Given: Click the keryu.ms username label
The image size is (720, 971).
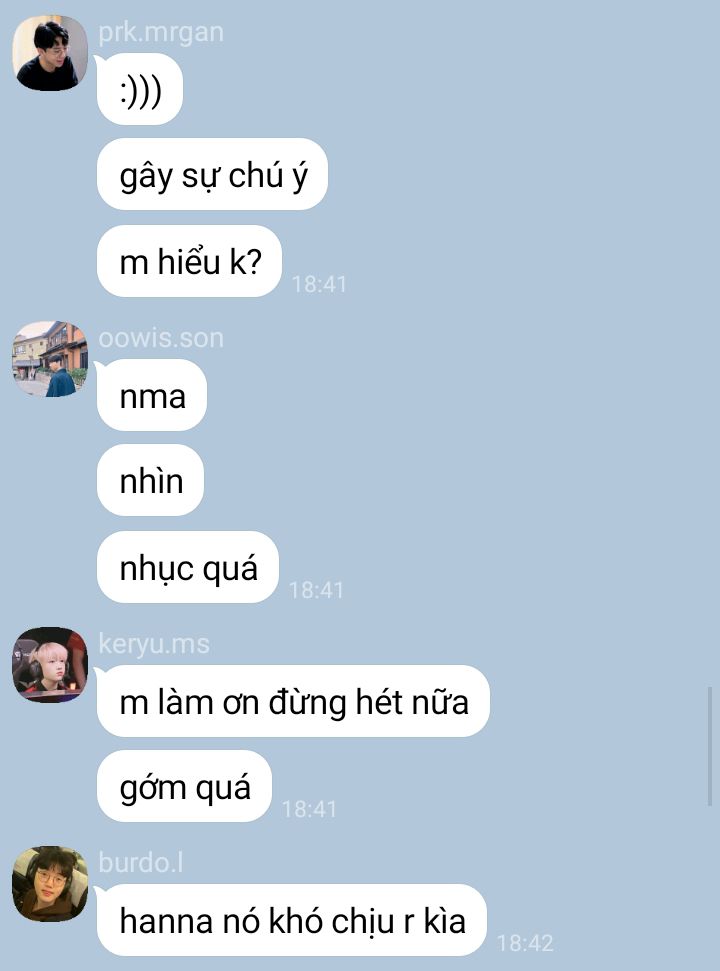Looking at the screenshot, I should pyautogui.click(x=154, y=644).
